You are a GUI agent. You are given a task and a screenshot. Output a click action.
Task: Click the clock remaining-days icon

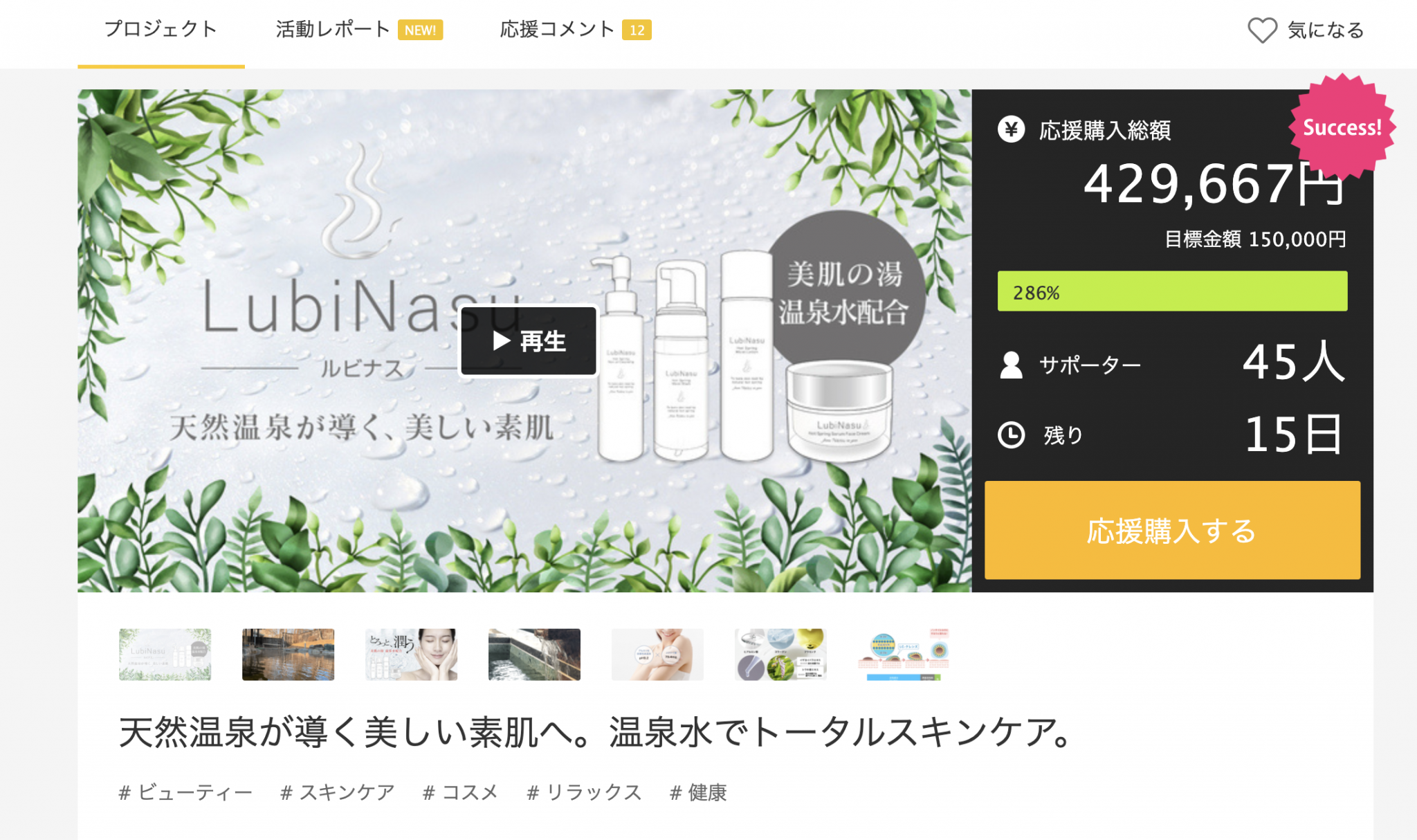[1011, 435]
